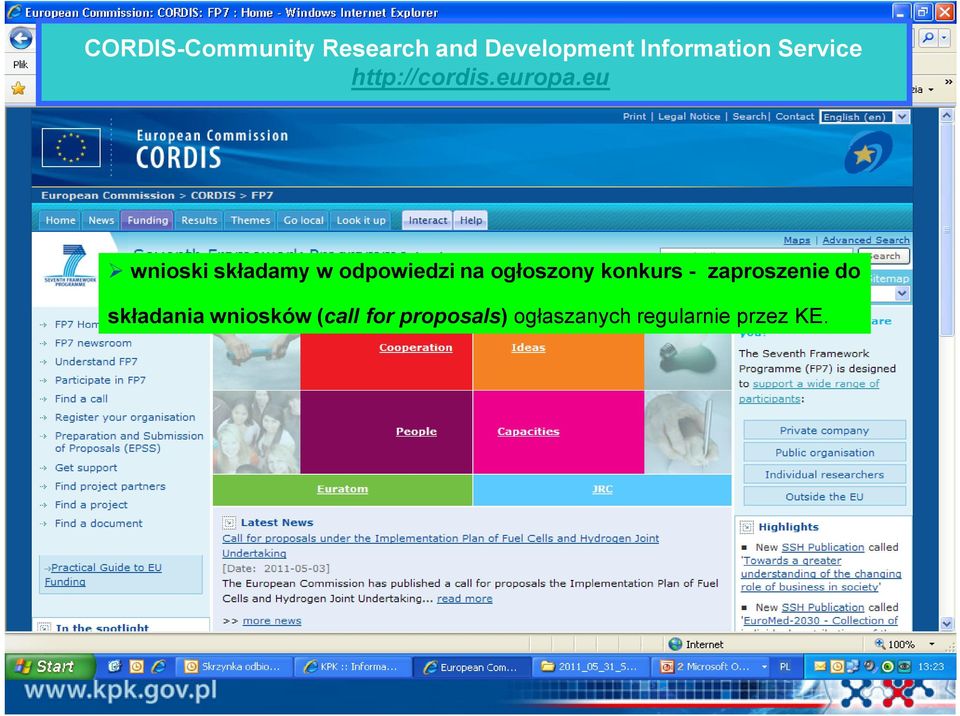Screen dimensions: 960x716
Task: Switch to the European Com... taskbar window
Action: pyautogui.click(x=471, y=666)
